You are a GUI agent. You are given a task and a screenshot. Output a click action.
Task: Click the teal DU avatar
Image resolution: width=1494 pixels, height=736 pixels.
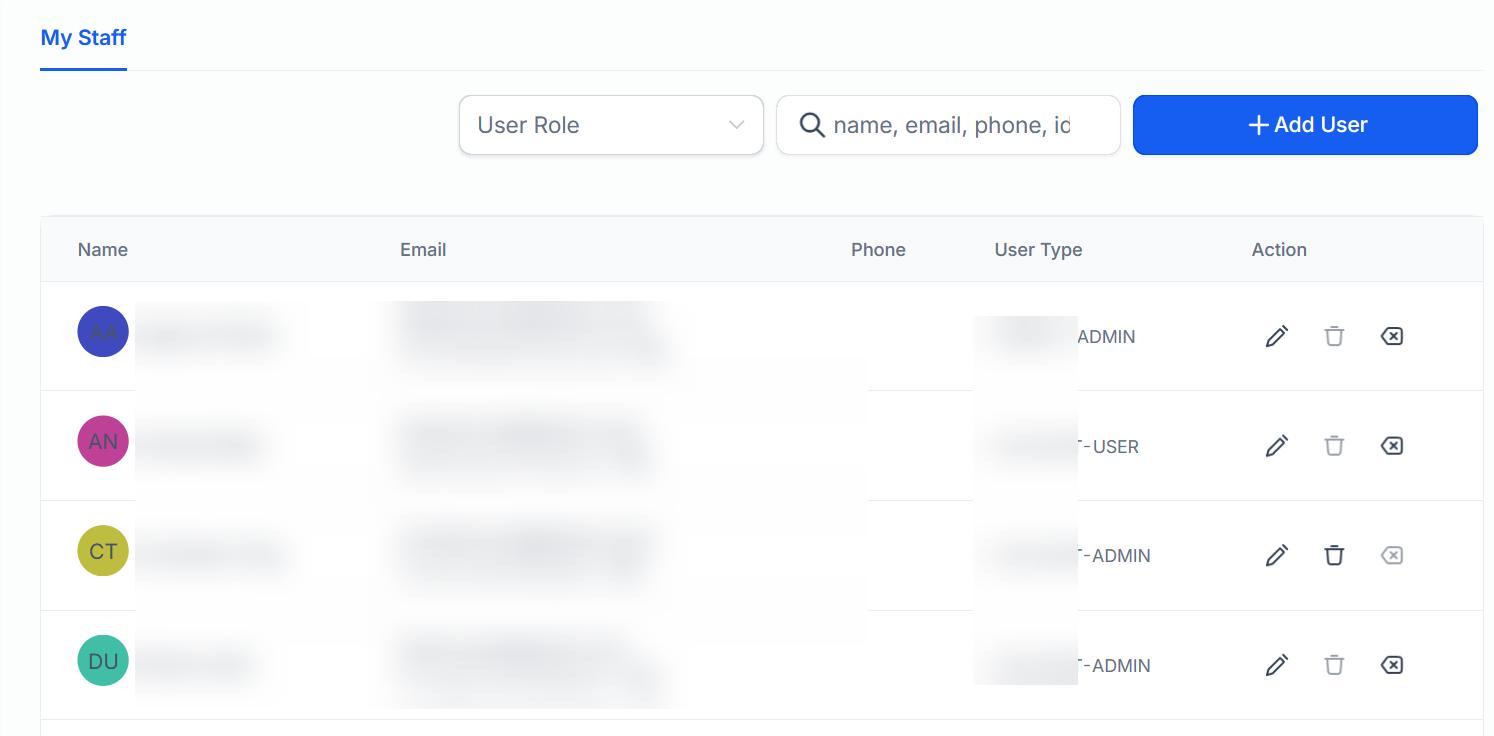pos(103,661)
